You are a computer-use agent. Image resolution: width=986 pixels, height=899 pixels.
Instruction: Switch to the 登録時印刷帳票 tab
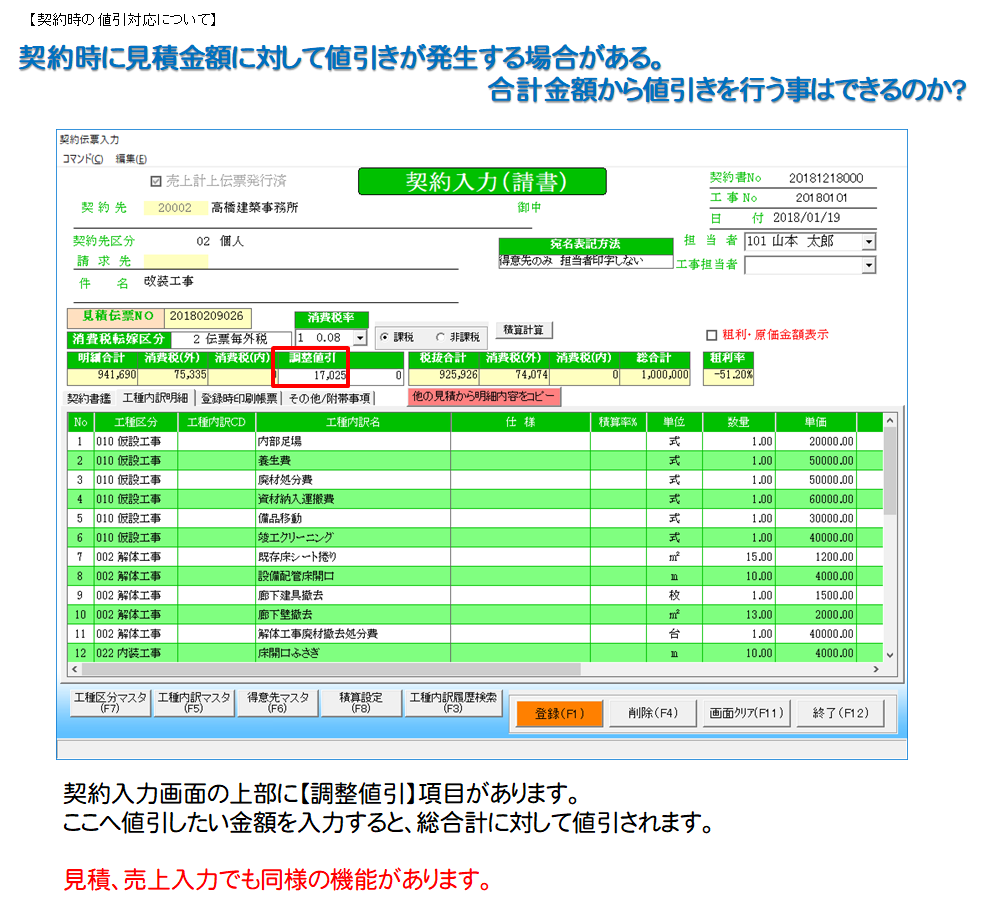240,398
